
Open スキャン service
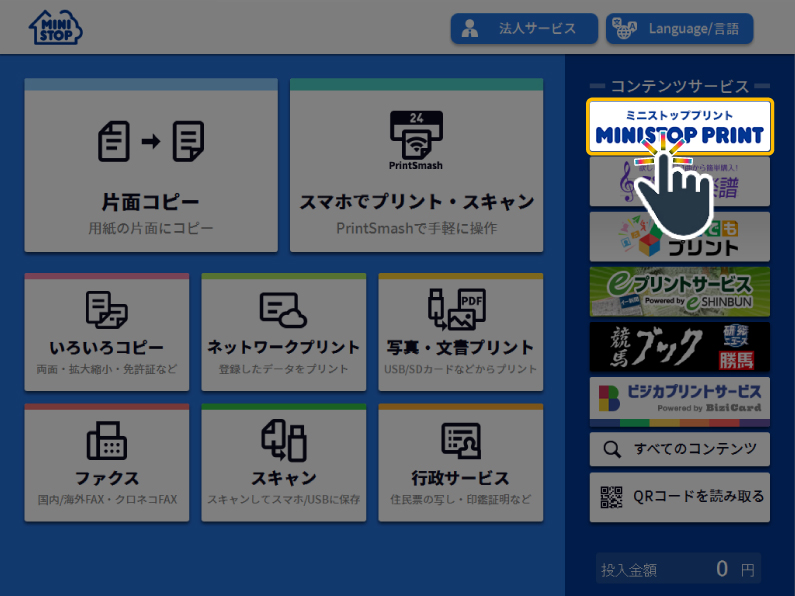[283, 463]
